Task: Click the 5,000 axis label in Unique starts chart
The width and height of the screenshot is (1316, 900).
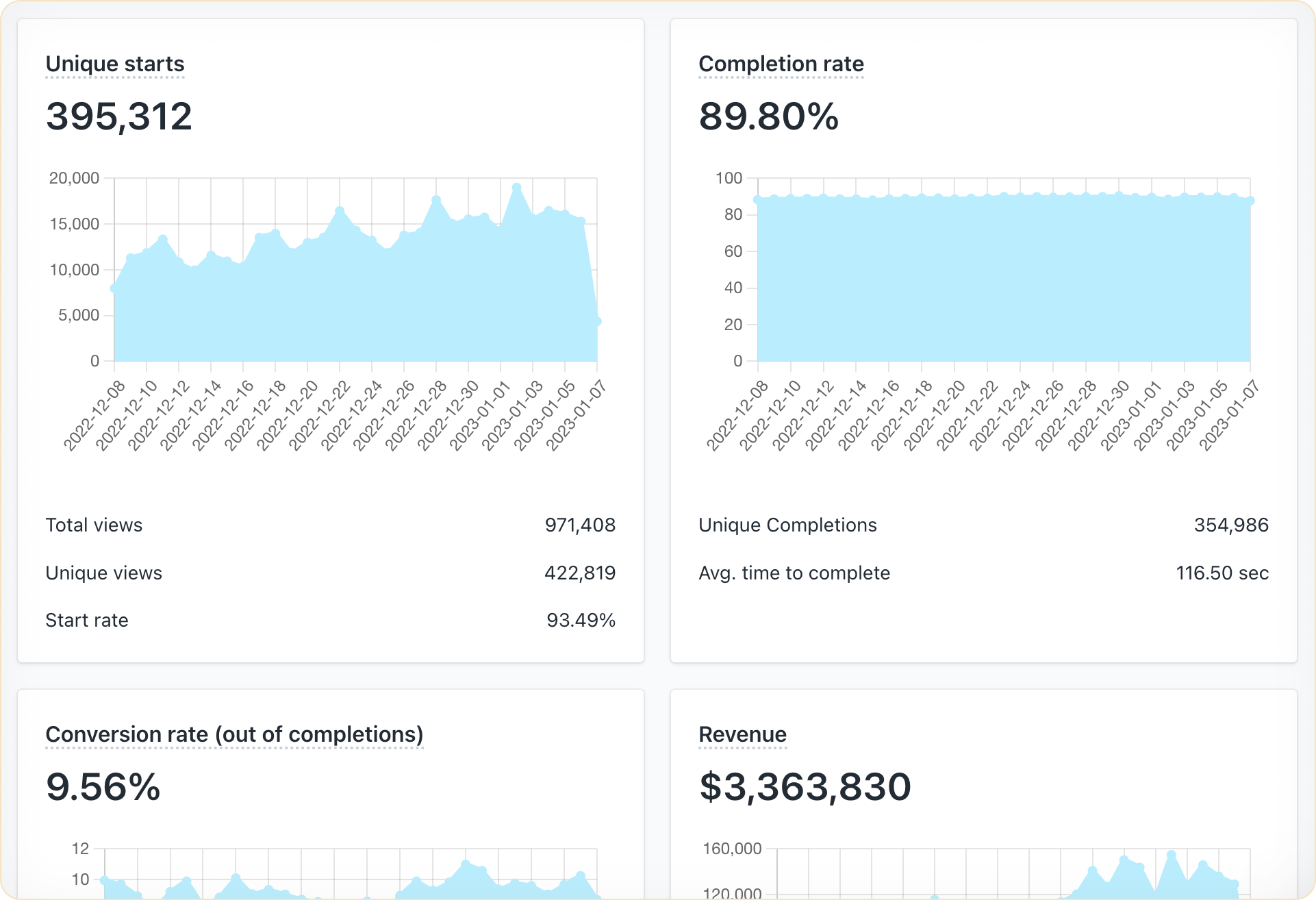Action: pyautogui.click(x=79, y=315)
